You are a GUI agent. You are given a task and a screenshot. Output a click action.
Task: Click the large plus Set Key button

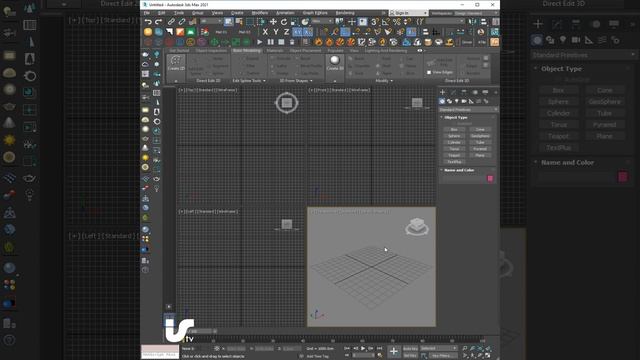393,351
